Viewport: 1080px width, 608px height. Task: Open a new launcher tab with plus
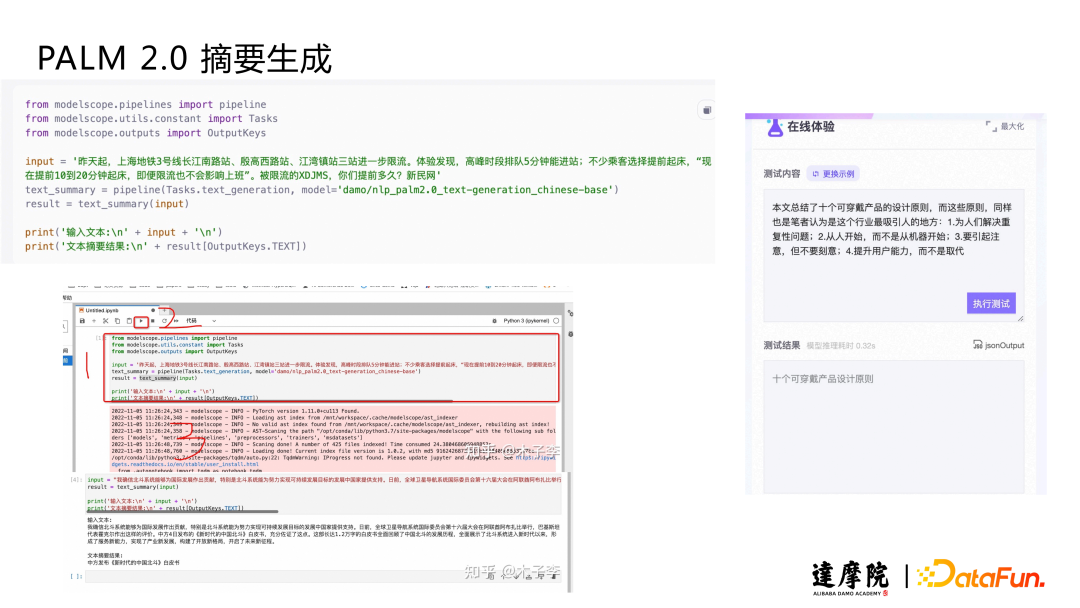[x=164, y=311]
